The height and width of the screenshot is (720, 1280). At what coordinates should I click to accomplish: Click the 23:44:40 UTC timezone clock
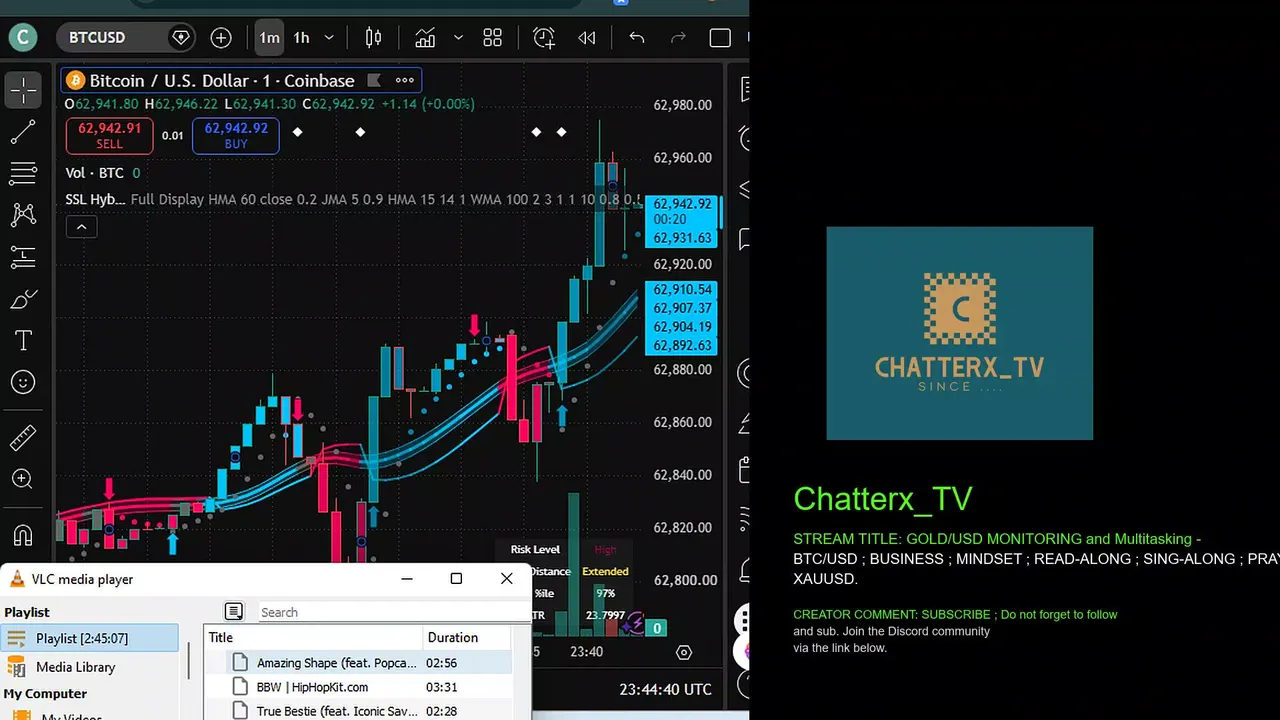click(665, 689)
